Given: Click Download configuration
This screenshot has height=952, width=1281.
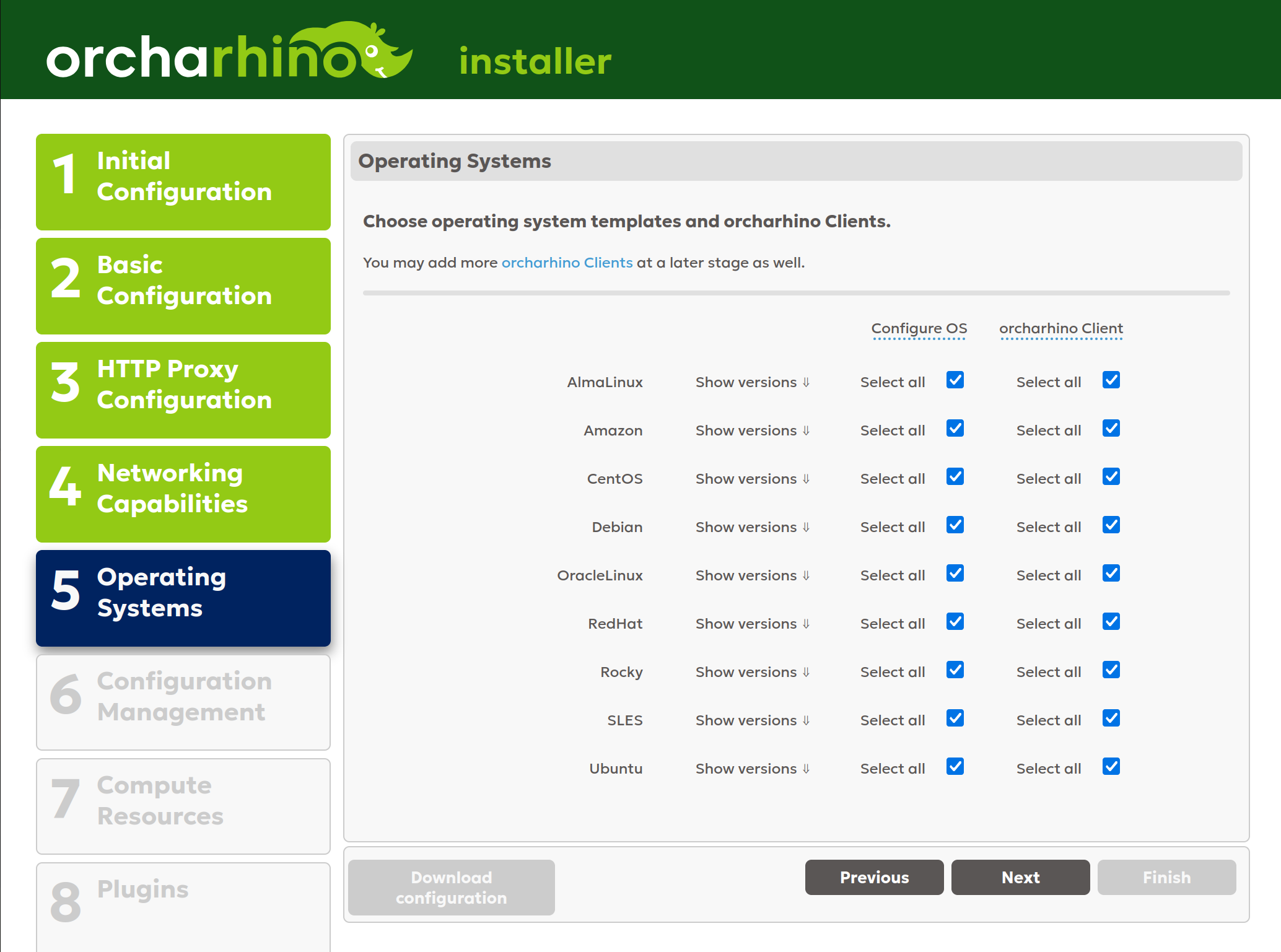Looking at the screenshot, I should click(x=451, y=887).
